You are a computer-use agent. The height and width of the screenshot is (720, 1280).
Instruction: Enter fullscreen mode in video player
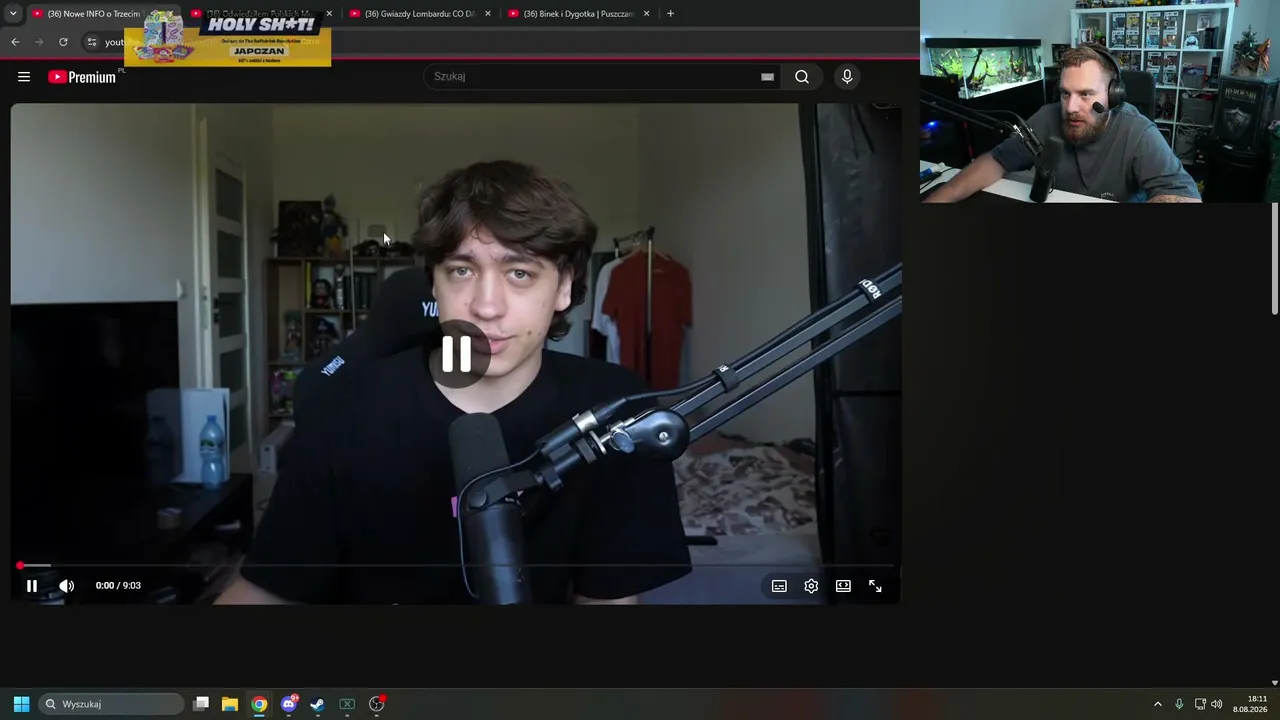pyautogui.click(x=875, y=586)
